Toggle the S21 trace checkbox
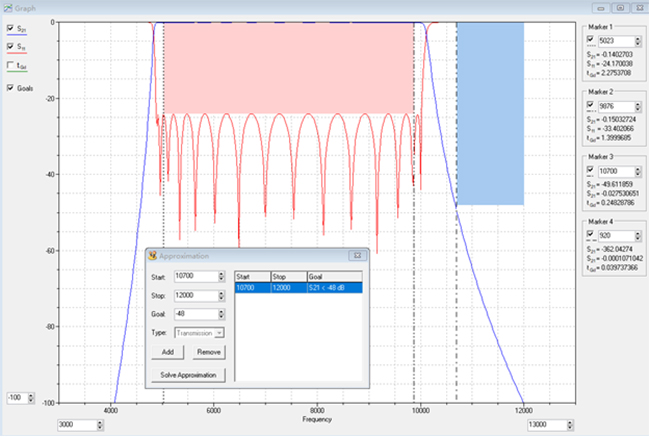Viewport: 650px width, 437px height. (10, 30)
